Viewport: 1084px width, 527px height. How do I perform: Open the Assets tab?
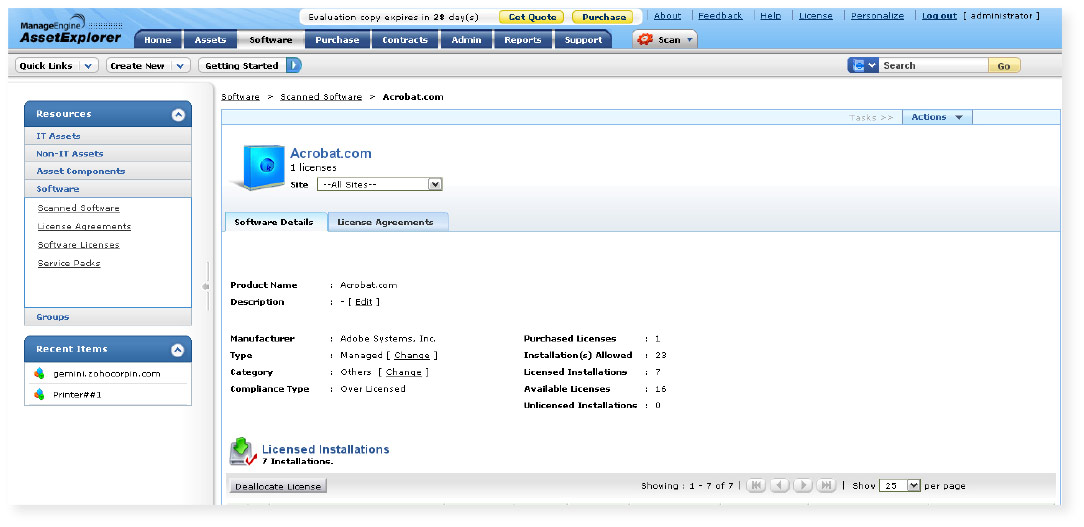pyautogui.click(x=210, y=40)
